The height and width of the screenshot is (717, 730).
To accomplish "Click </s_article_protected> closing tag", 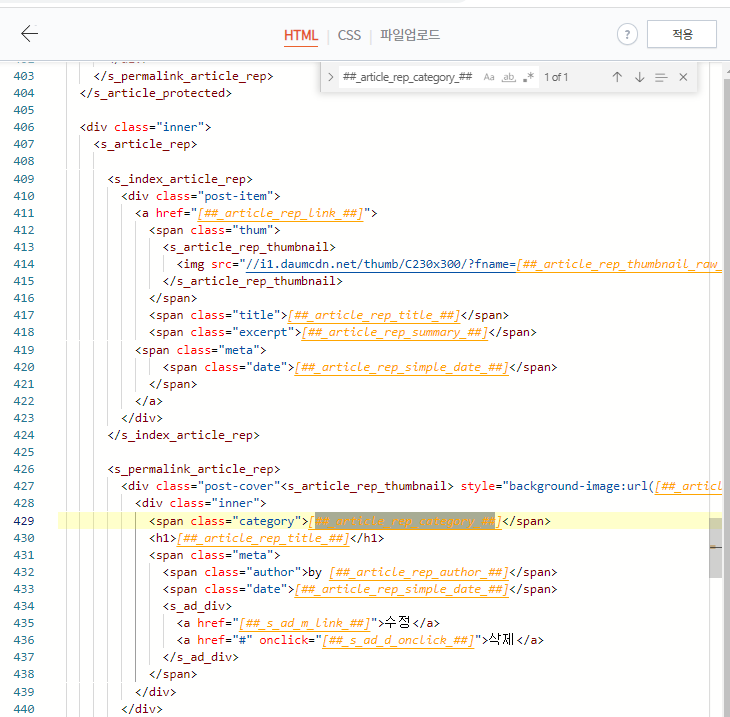I will (155, 93).
